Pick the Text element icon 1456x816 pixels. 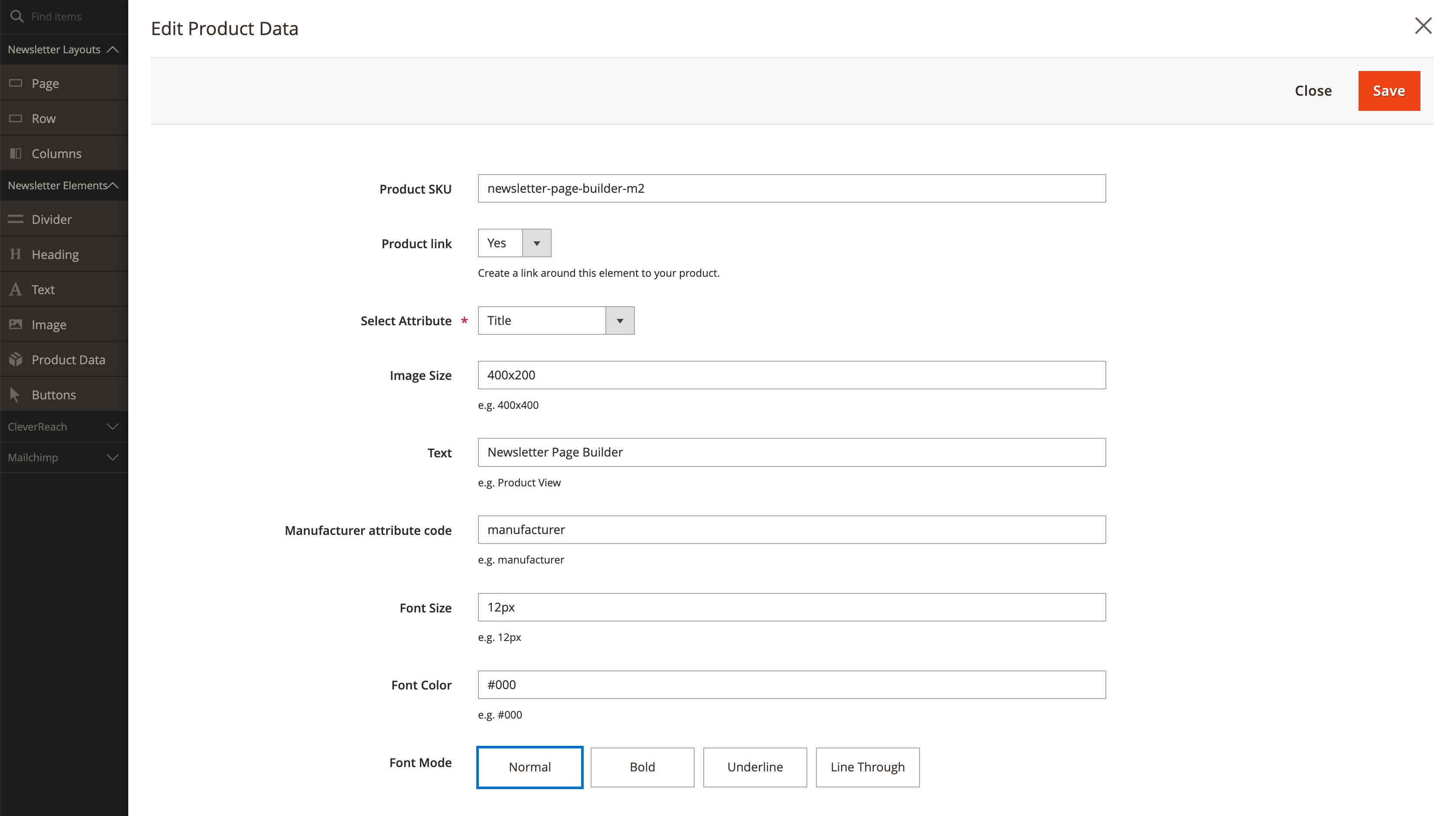point(16,289)
